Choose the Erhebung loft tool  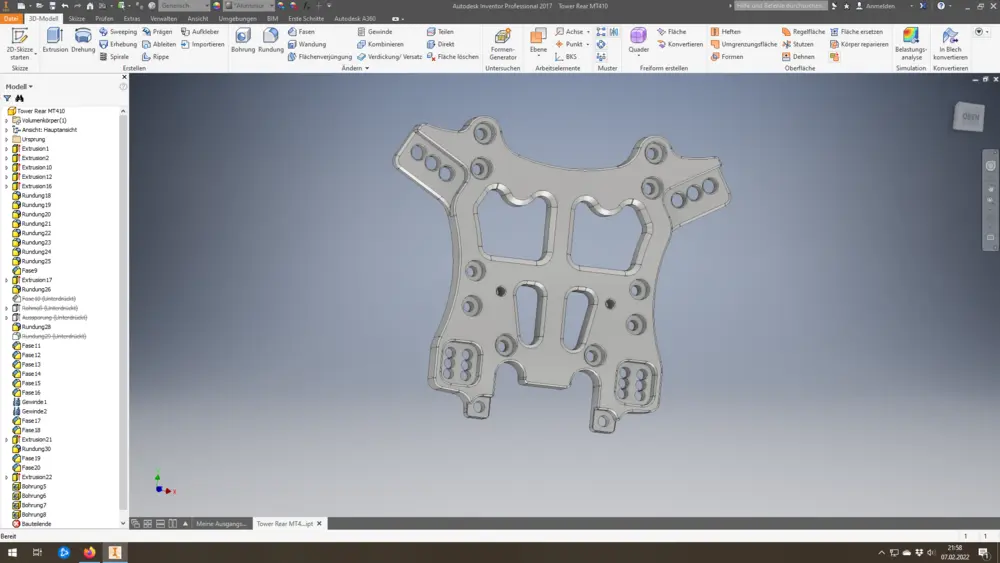pos(118,44)
